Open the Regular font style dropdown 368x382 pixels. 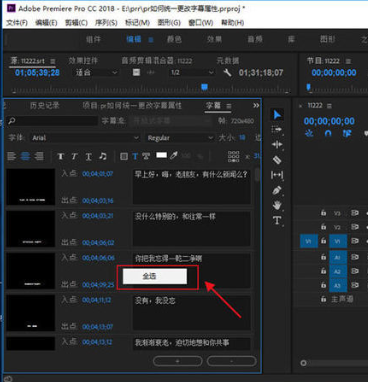pos(180,138)
